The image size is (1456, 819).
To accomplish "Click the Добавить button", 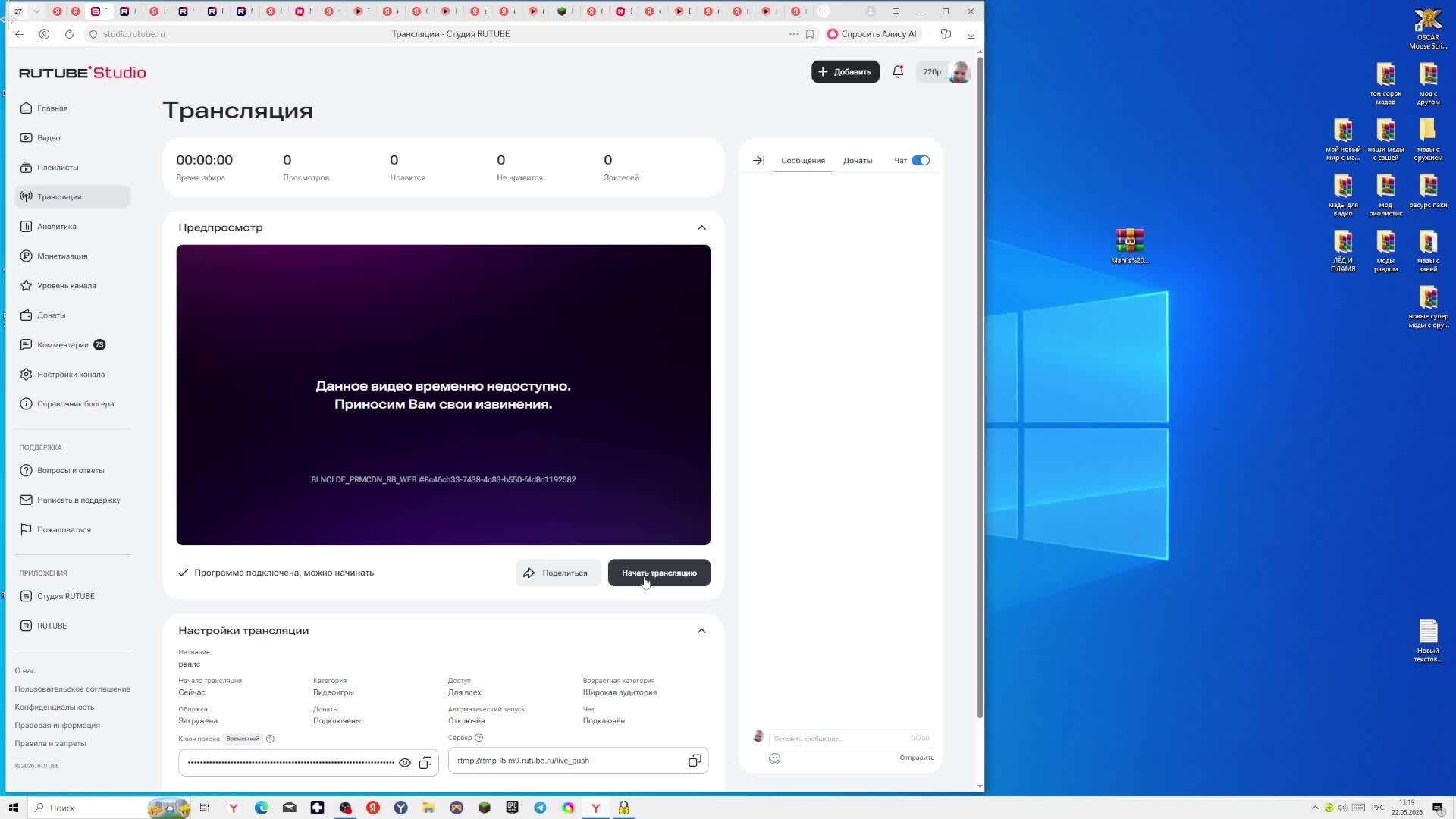I will pos(845,72).
